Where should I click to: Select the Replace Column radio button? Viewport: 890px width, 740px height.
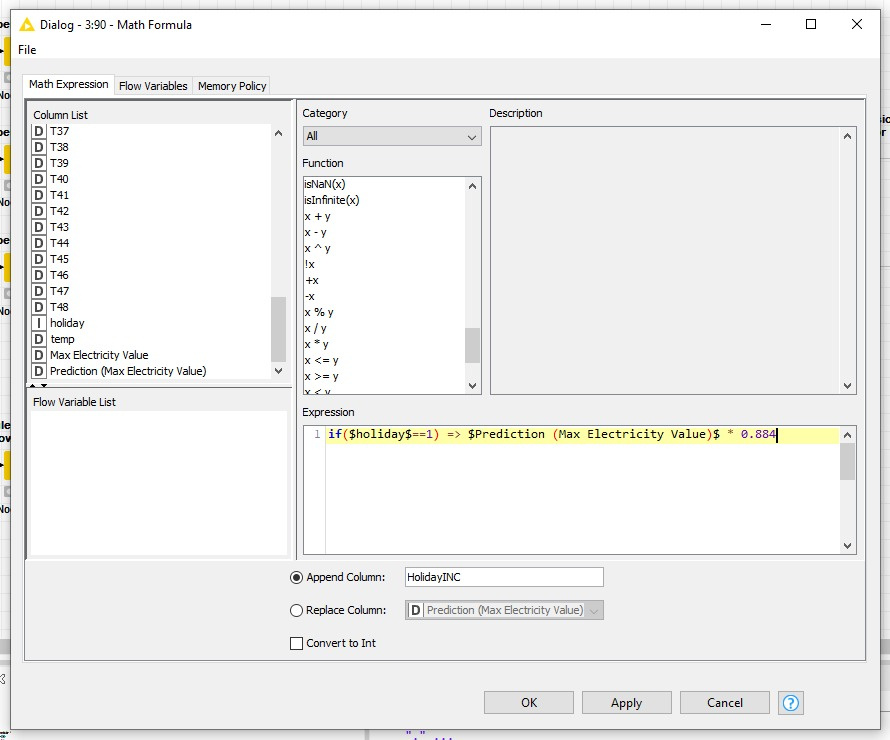[x=296, y=610]
